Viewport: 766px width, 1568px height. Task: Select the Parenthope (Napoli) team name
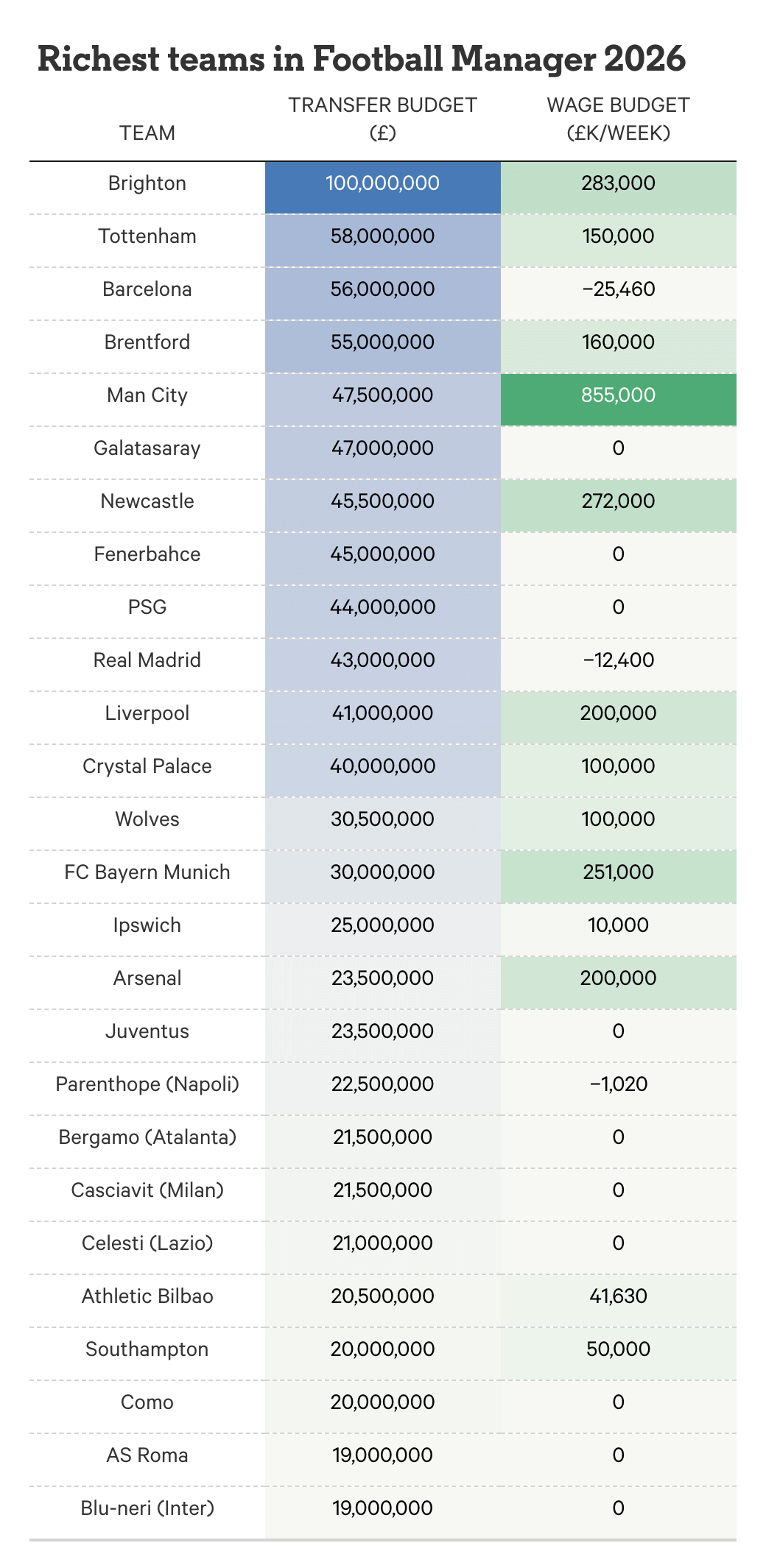pos(147,1084)
